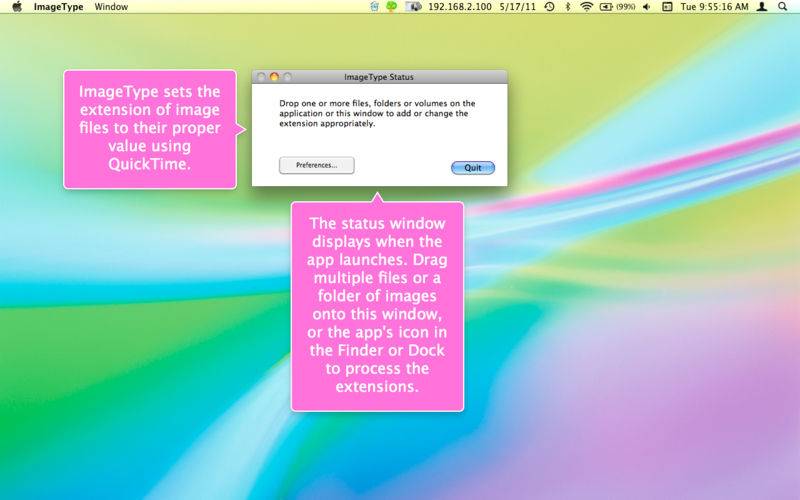Click the green tree icon in menu bar
The width and height of the screenshot is (800, 500).
click(391, 7)
